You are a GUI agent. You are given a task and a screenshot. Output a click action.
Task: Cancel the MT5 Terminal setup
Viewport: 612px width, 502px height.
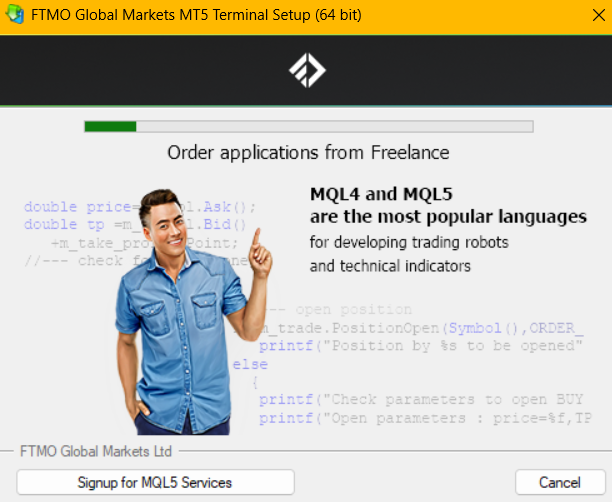(x=560, y=482)
